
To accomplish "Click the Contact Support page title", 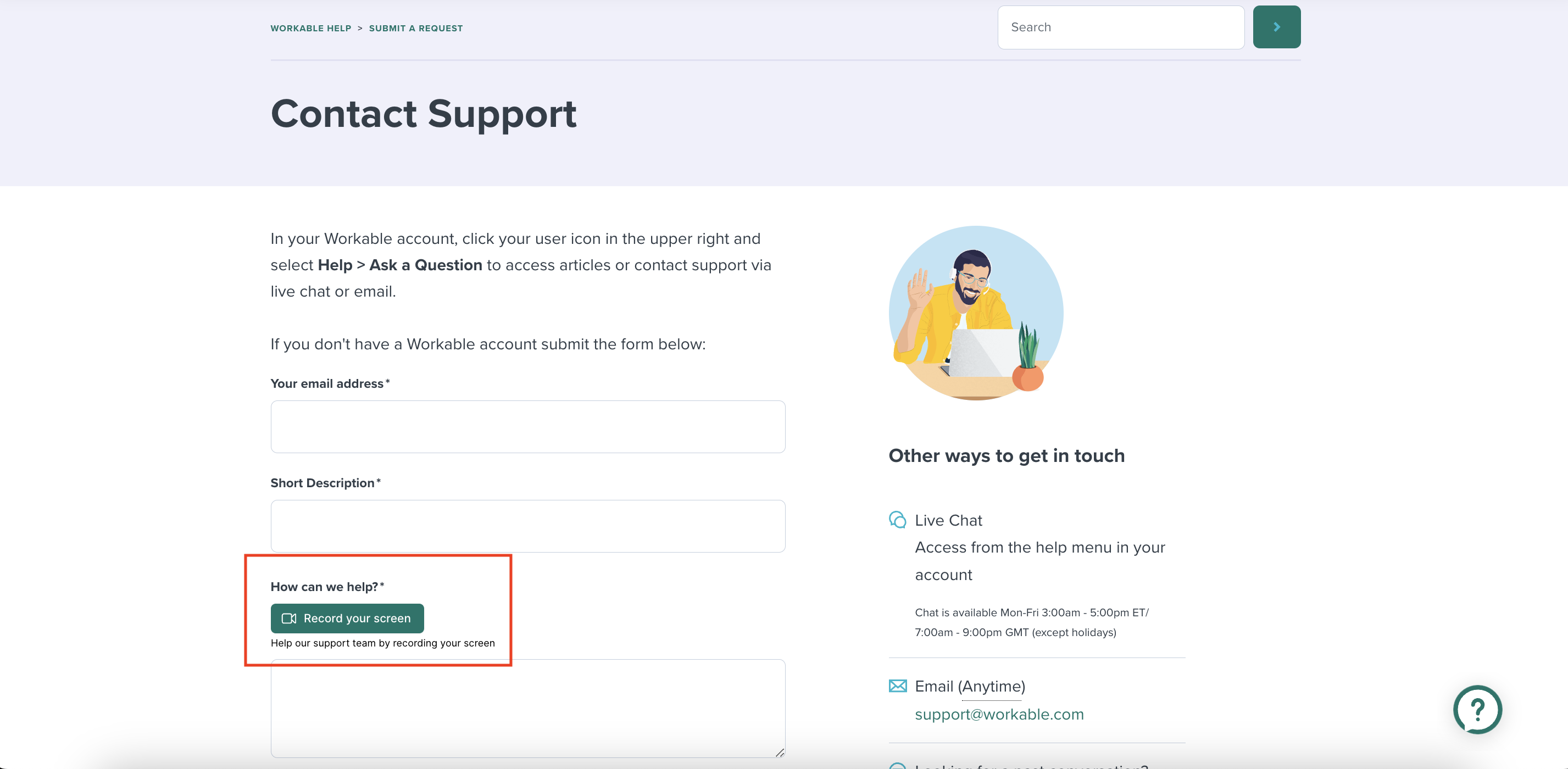I will coord(424,114).
